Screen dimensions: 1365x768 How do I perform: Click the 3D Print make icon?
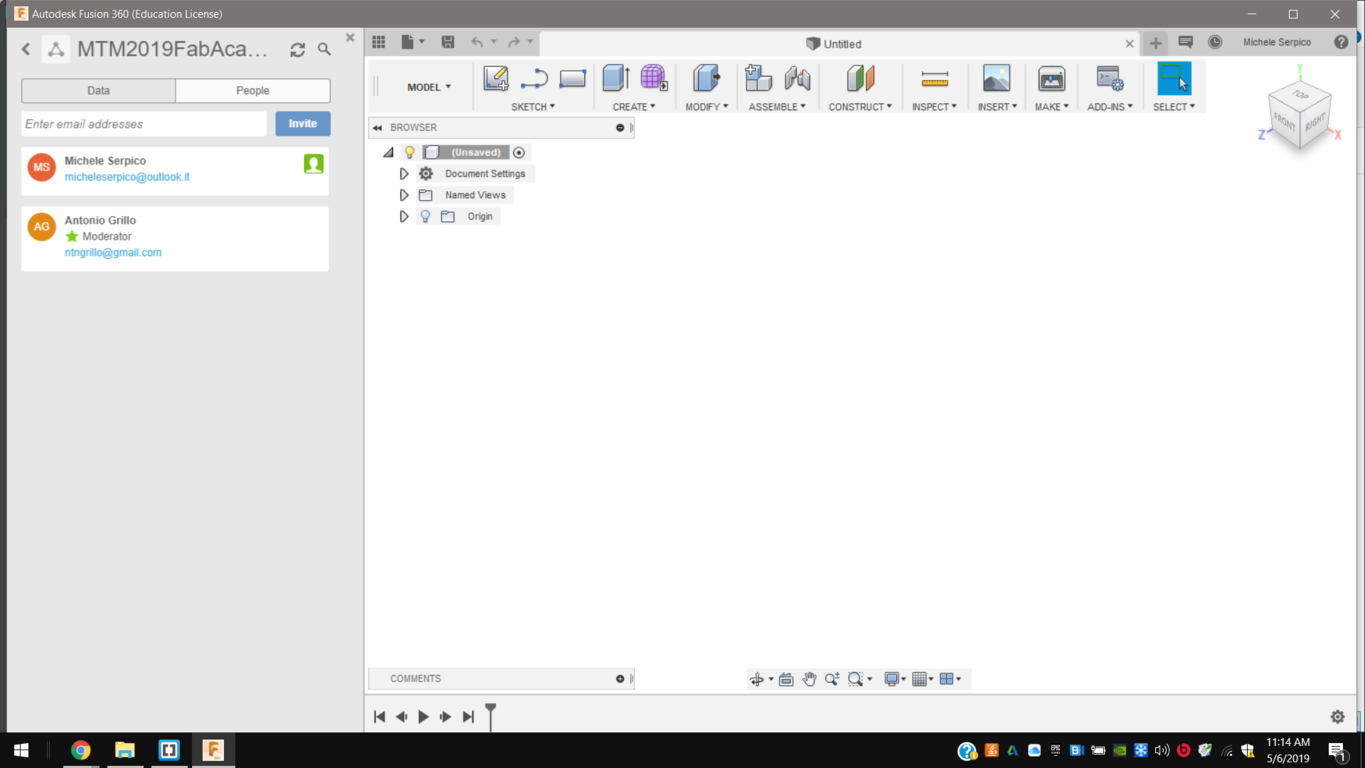pos(1051,78)
